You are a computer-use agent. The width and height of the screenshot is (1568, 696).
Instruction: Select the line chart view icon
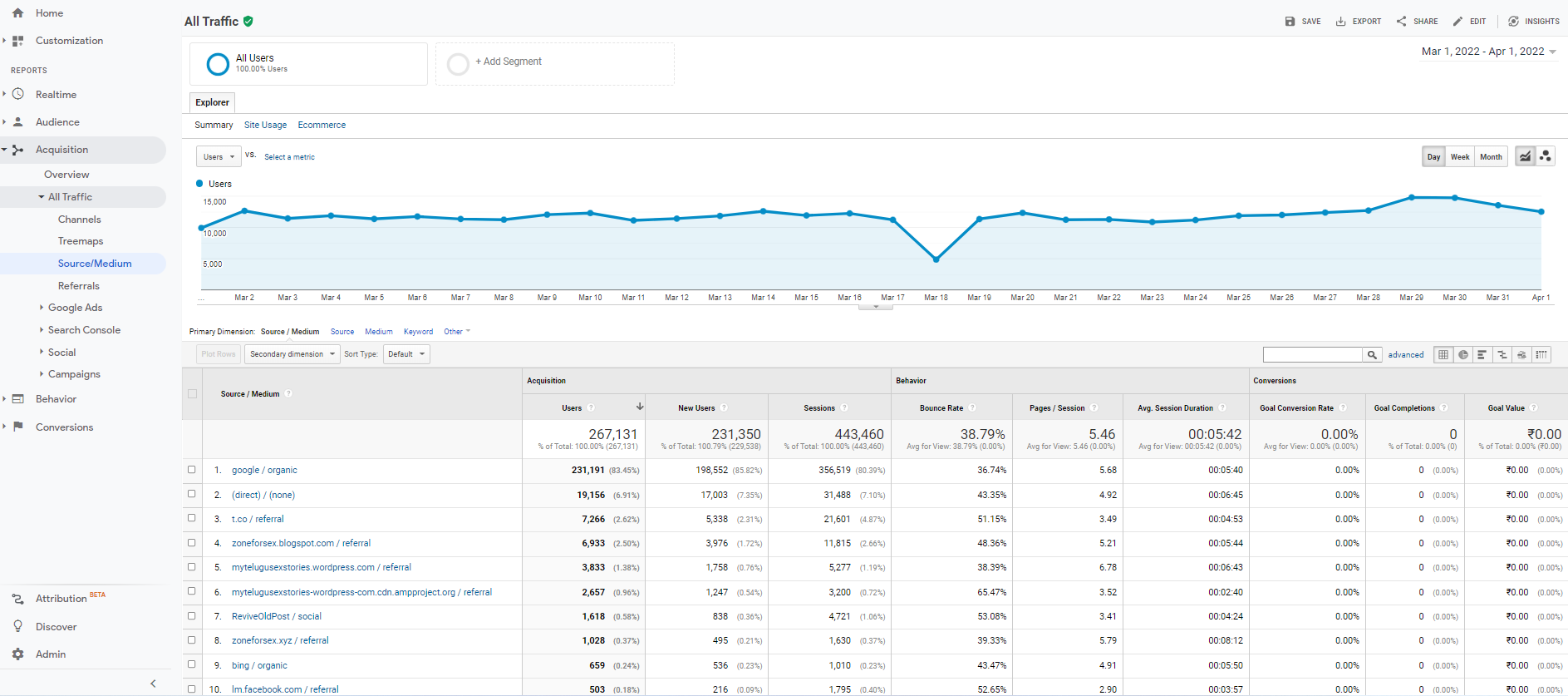pyautogui.click(x=1525, y=156)
